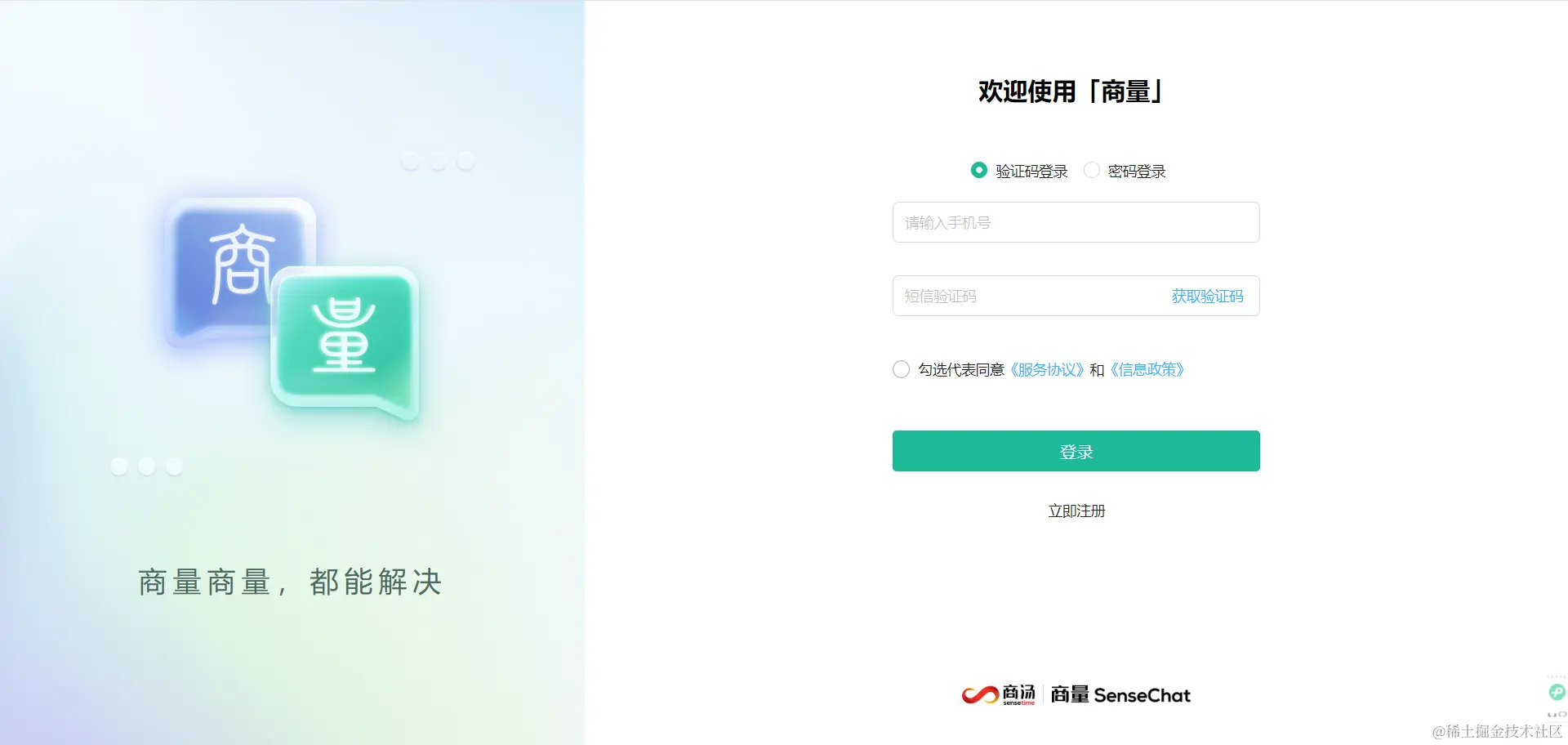Tick the agreement checkbox before 勾选代表同意
Image resolution: width=1568 pixels, height=745 pixels.
tap(901, 369)
